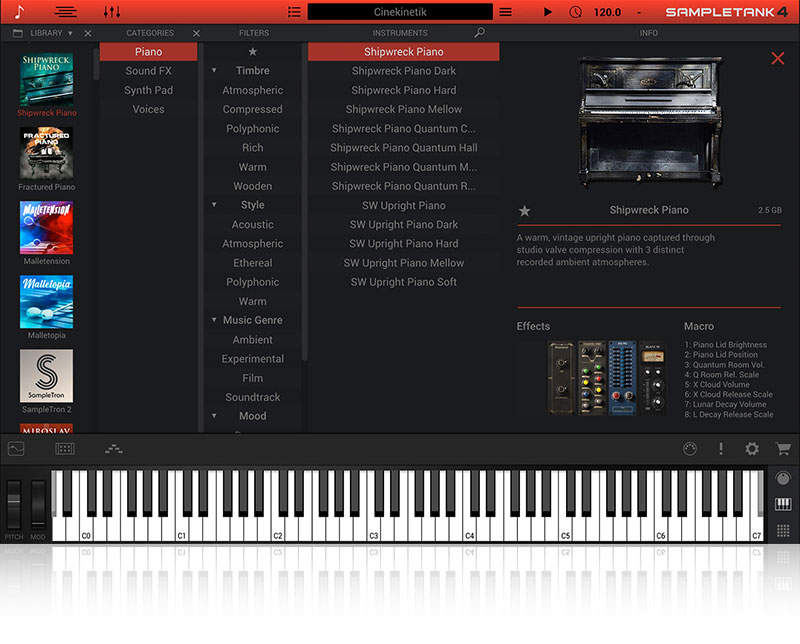Image resolution: width=800 pixels, height=644 pixels.
Task: Choose Shipwreck Piano Mellow instrument
Action: click(403, 109)
